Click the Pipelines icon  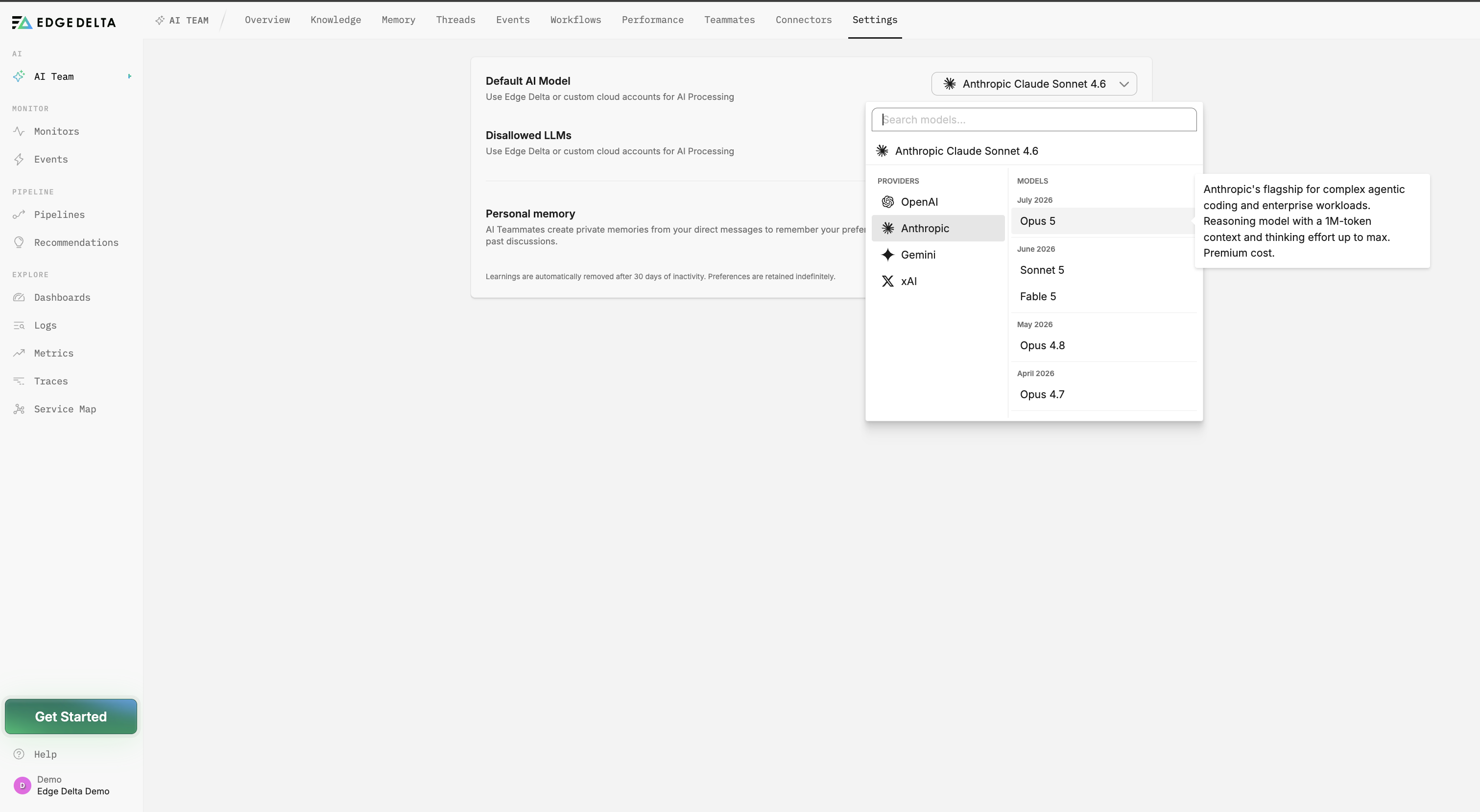click(x=19, y=215)
